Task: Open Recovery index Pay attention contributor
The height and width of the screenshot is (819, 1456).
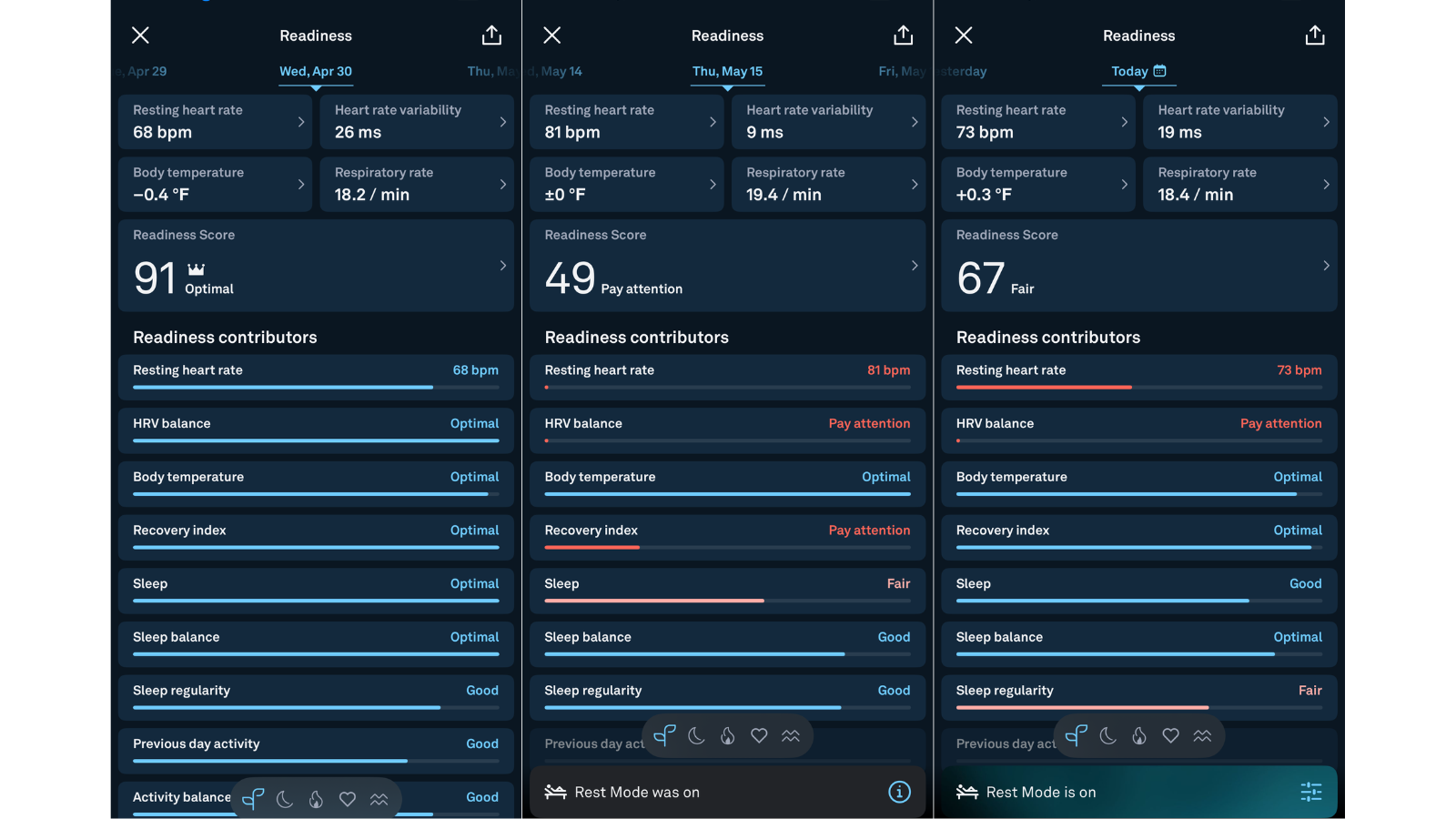Action: click(x=727, y=537)
